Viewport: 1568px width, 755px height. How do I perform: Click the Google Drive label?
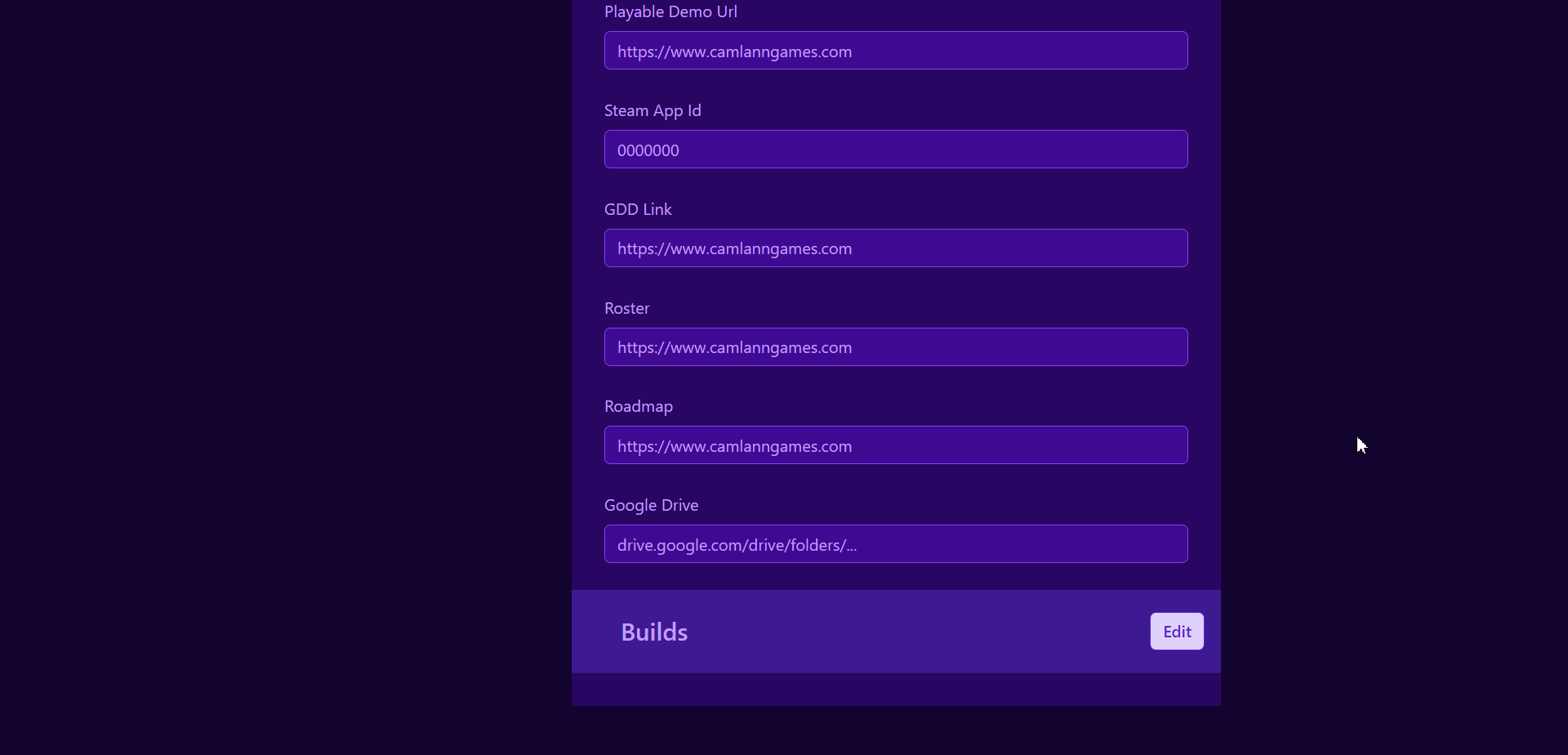(x=650, y=505)
